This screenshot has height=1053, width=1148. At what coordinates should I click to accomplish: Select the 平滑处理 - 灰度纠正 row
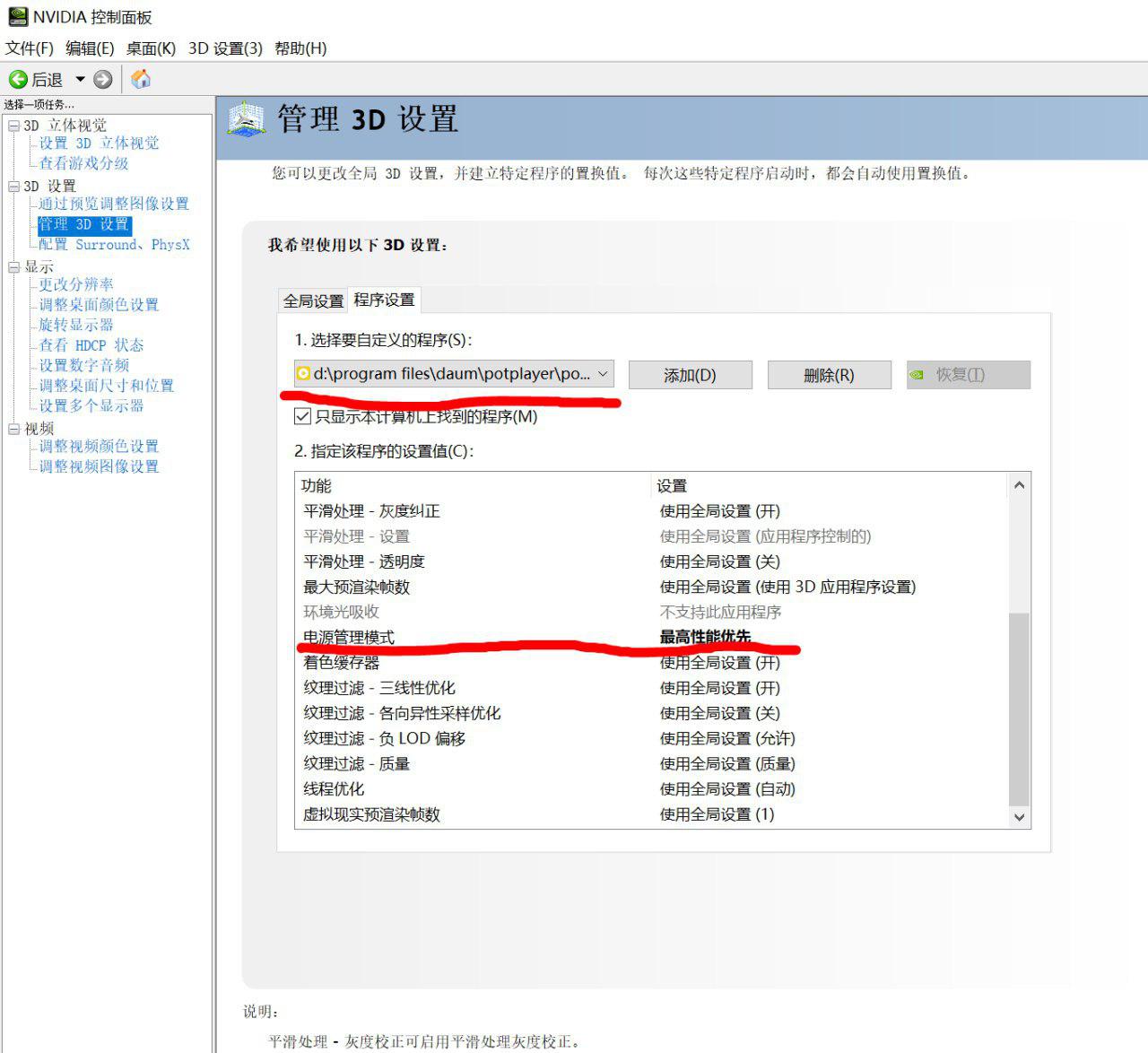(651, 511)
